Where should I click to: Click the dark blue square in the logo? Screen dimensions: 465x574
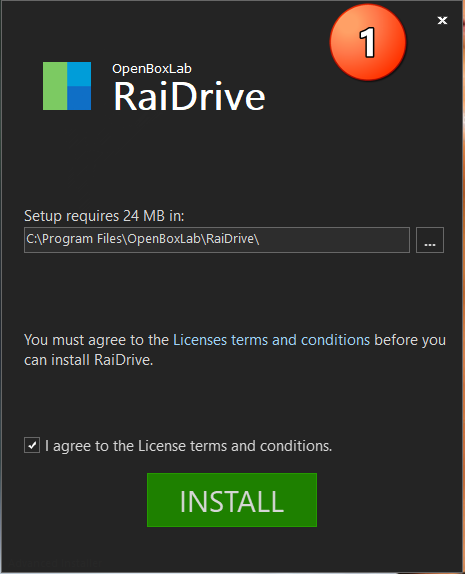pyautogui.click(x=79, y=98)
